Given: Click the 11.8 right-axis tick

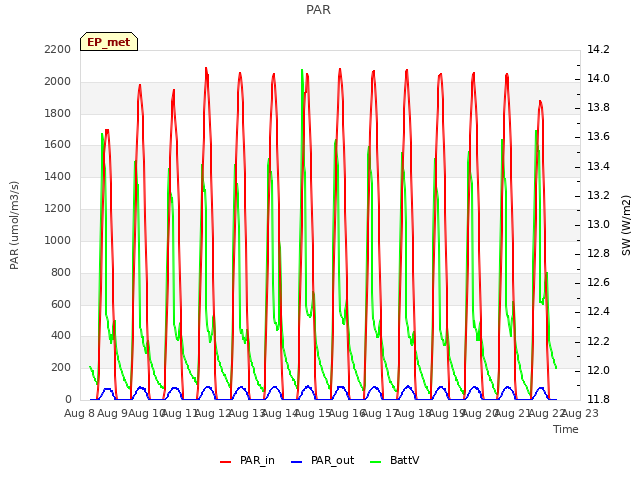Looking at the screenshot, I should coord(598,399).
